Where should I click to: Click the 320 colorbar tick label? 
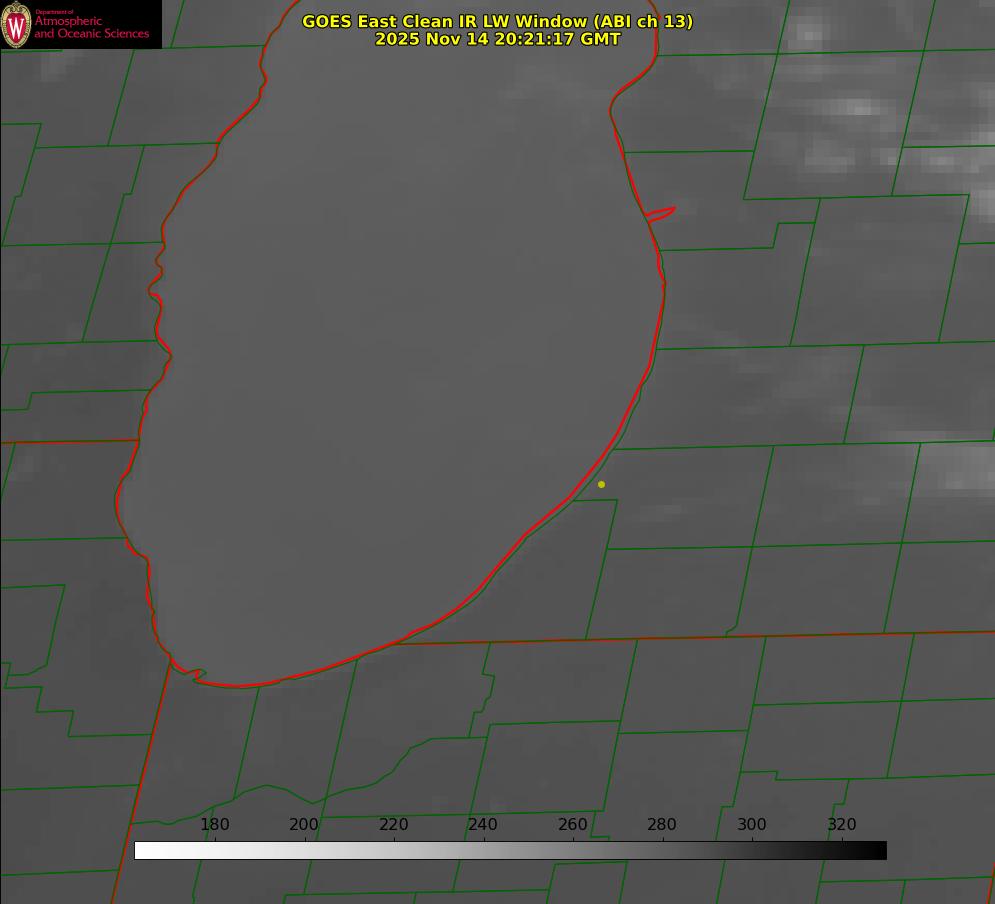(x=841, y=824)
